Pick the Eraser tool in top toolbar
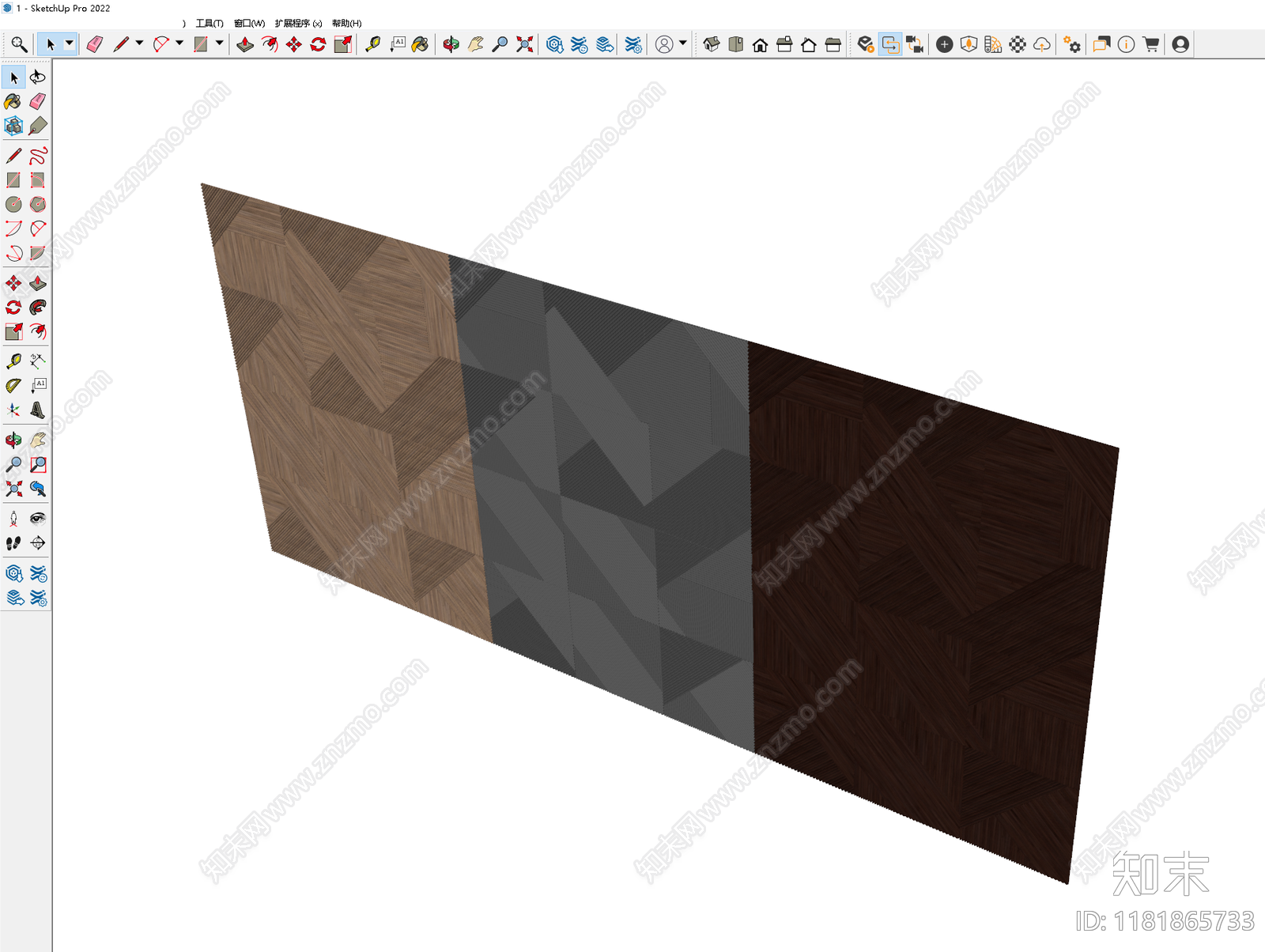This screenshot has width=1265, height=952. point(95,44)
